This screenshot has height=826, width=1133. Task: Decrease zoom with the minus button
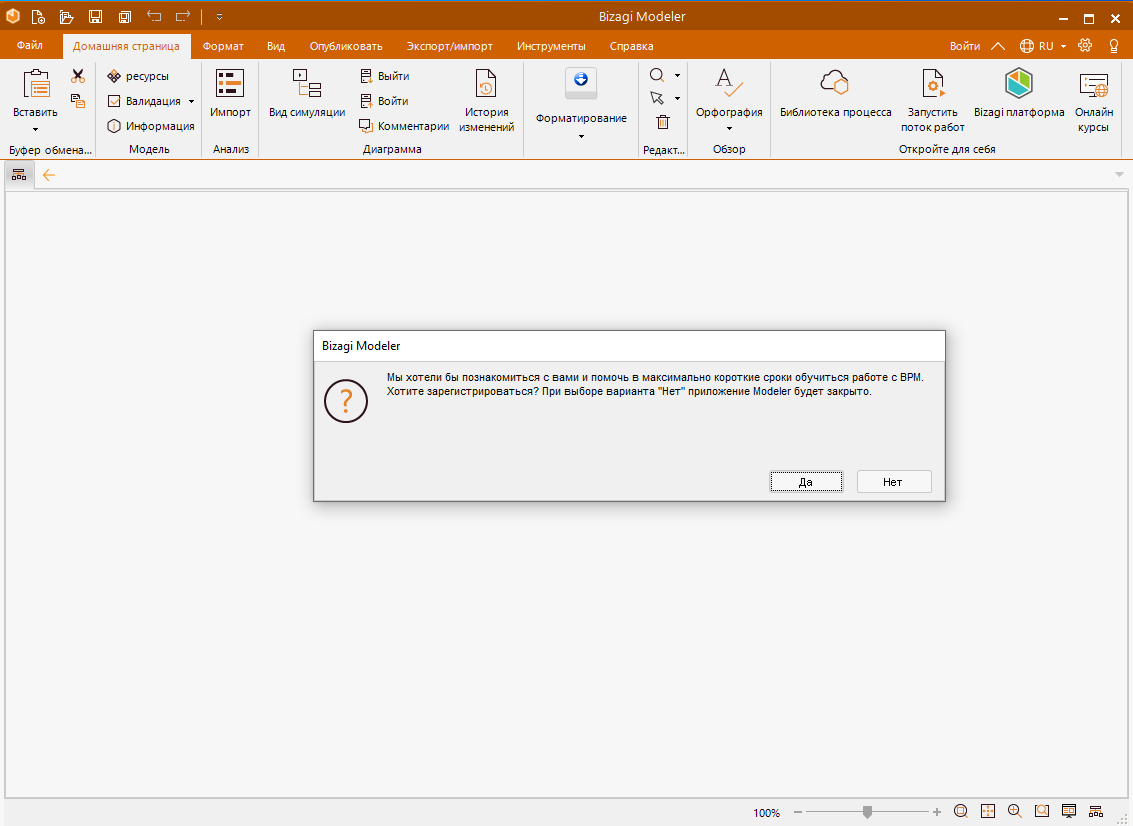798,812
